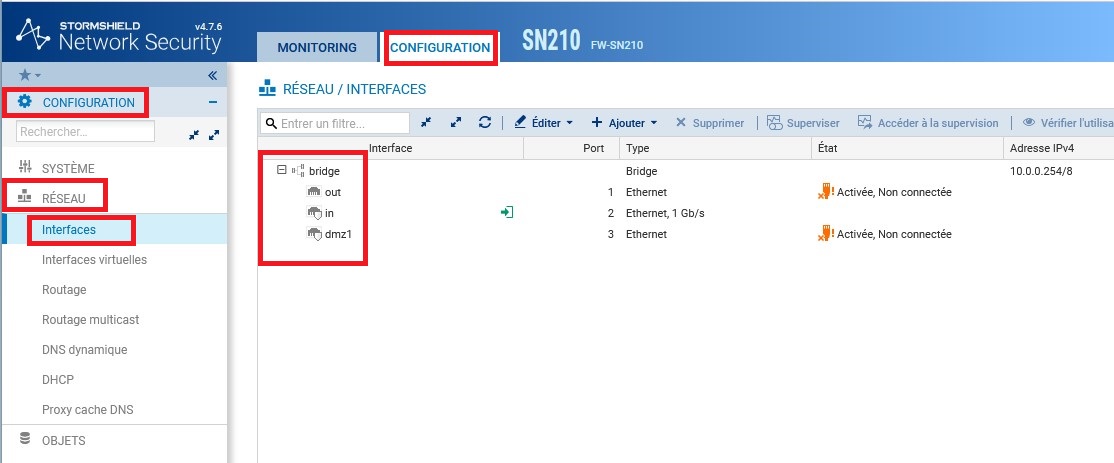This screenshot has width=1114, height=463.
Task: Select the dmz1 interface in the tree
Action: click(340, 234)
